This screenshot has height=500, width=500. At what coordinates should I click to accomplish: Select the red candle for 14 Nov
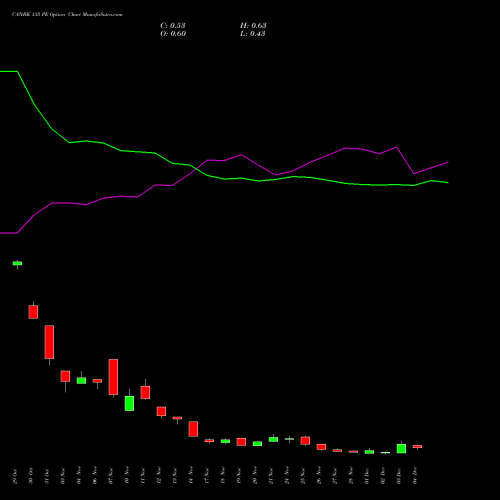point(193,429)
